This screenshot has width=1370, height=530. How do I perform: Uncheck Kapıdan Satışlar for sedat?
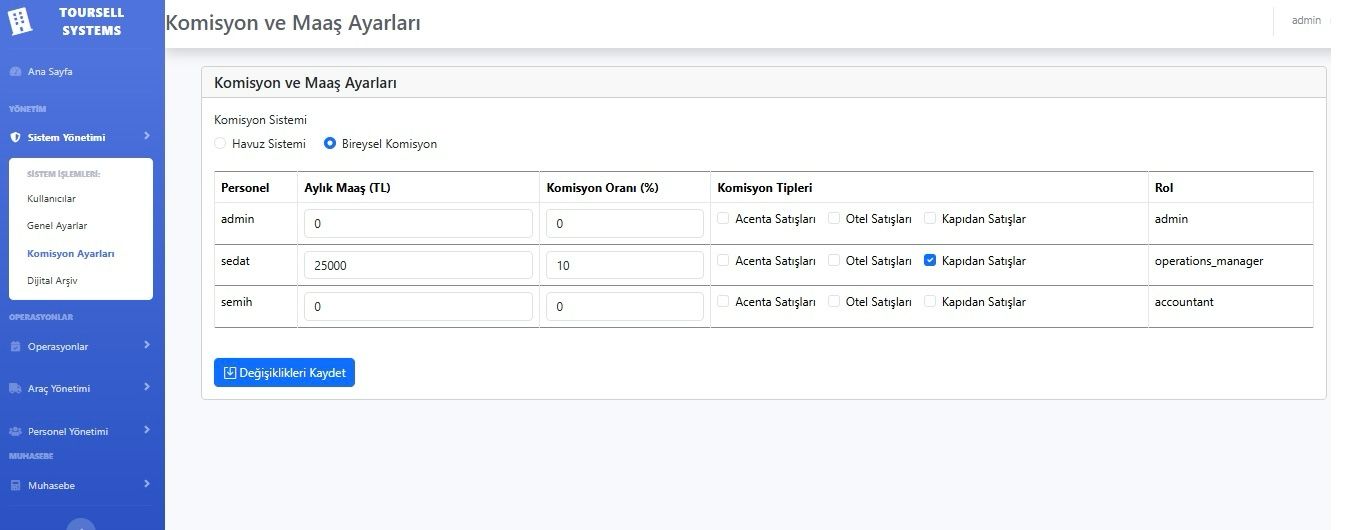click(x=930, y=261)
